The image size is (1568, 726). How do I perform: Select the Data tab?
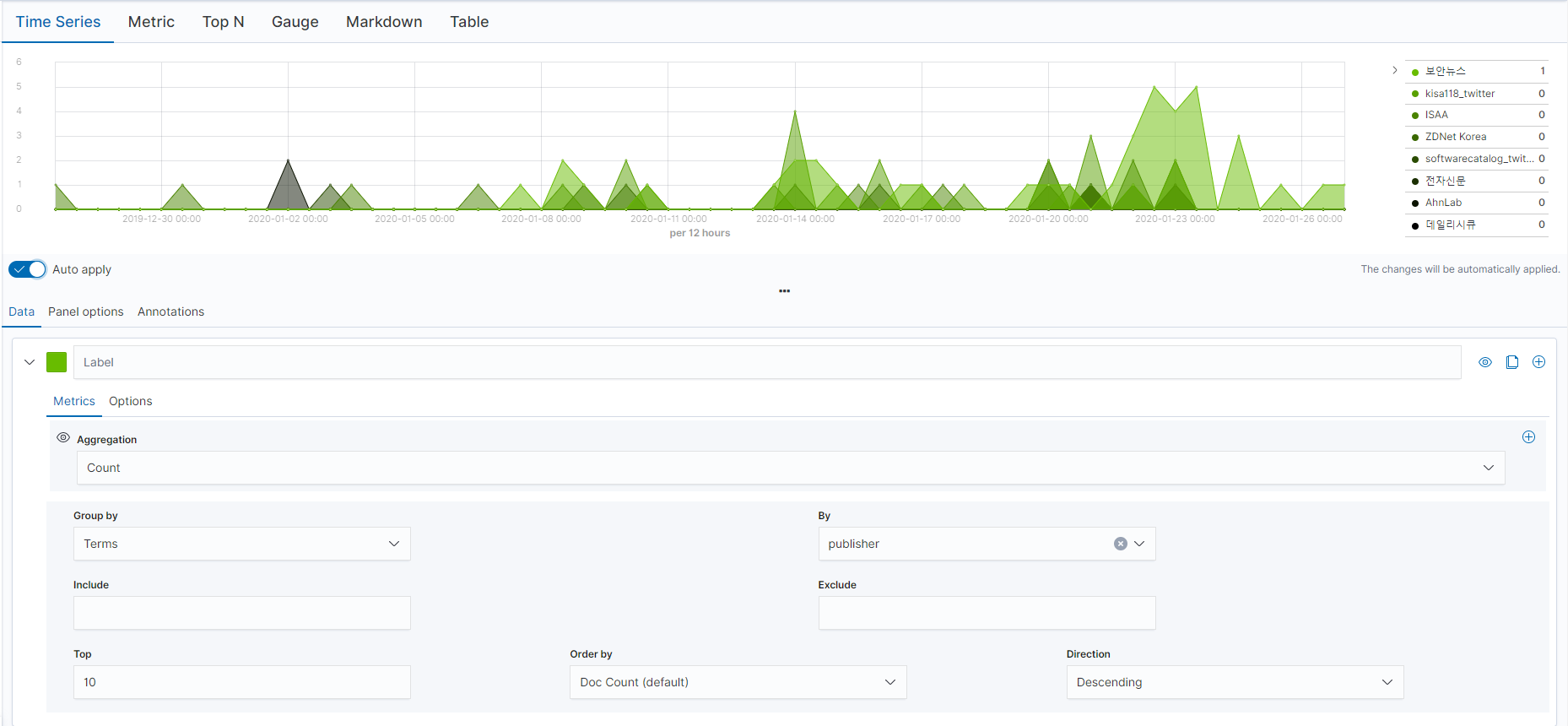pos(22,312)
